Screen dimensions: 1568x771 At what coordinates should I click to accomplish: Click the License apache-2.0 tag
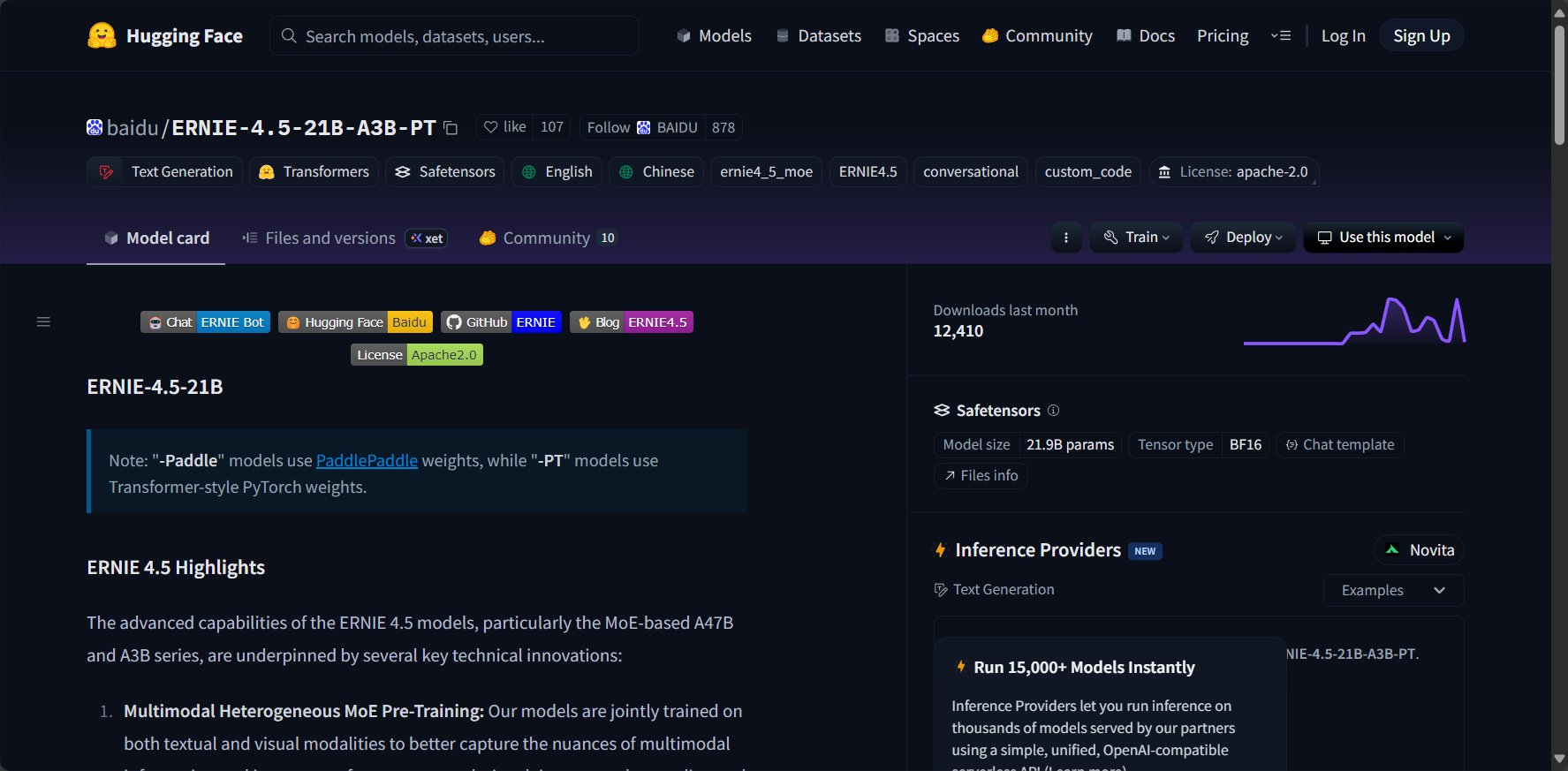point(1233,172)
